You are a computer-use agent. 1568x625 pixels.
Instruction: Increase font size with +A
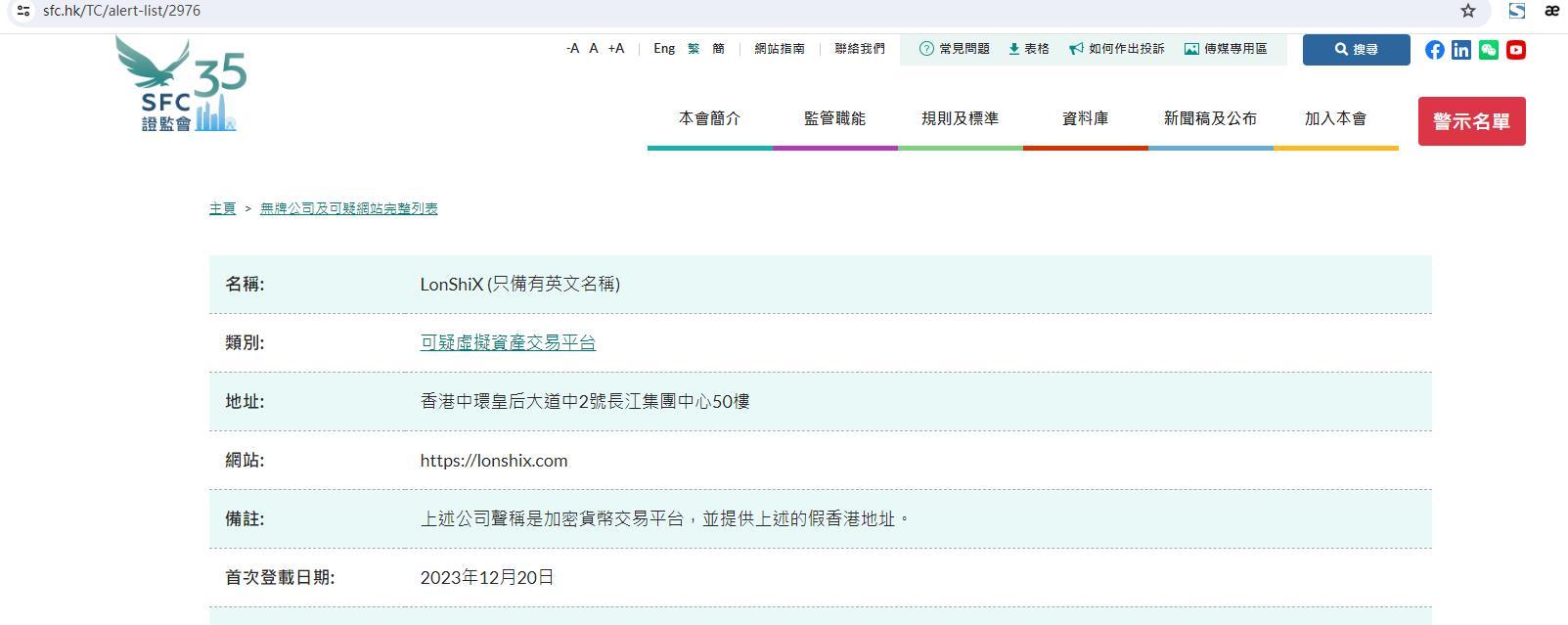click(615, 49)
